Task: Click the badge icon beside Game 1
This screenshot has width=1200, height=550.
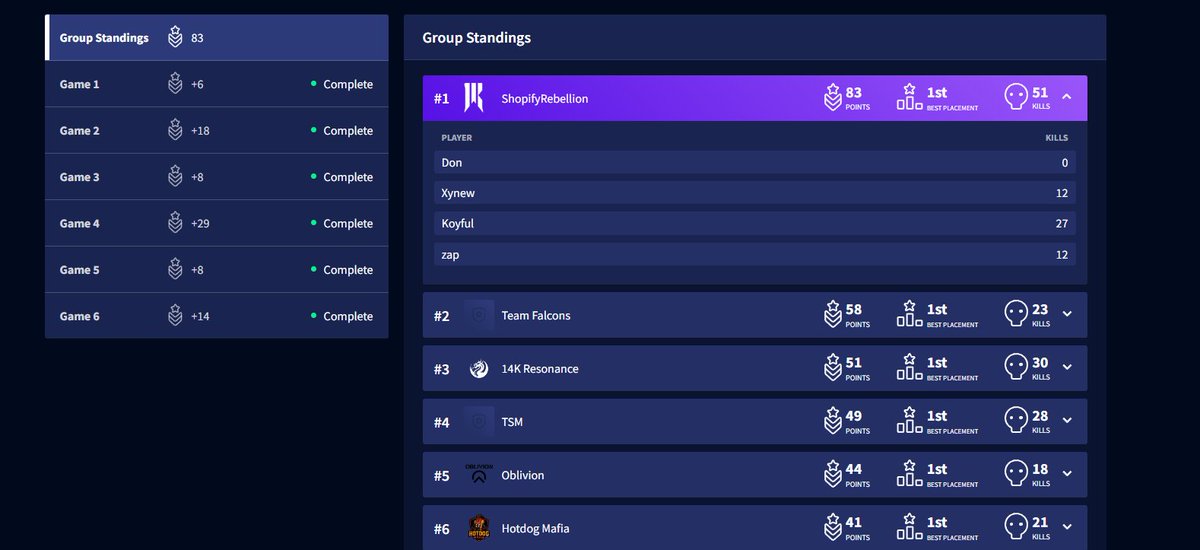Action: (x=175, y=84)
